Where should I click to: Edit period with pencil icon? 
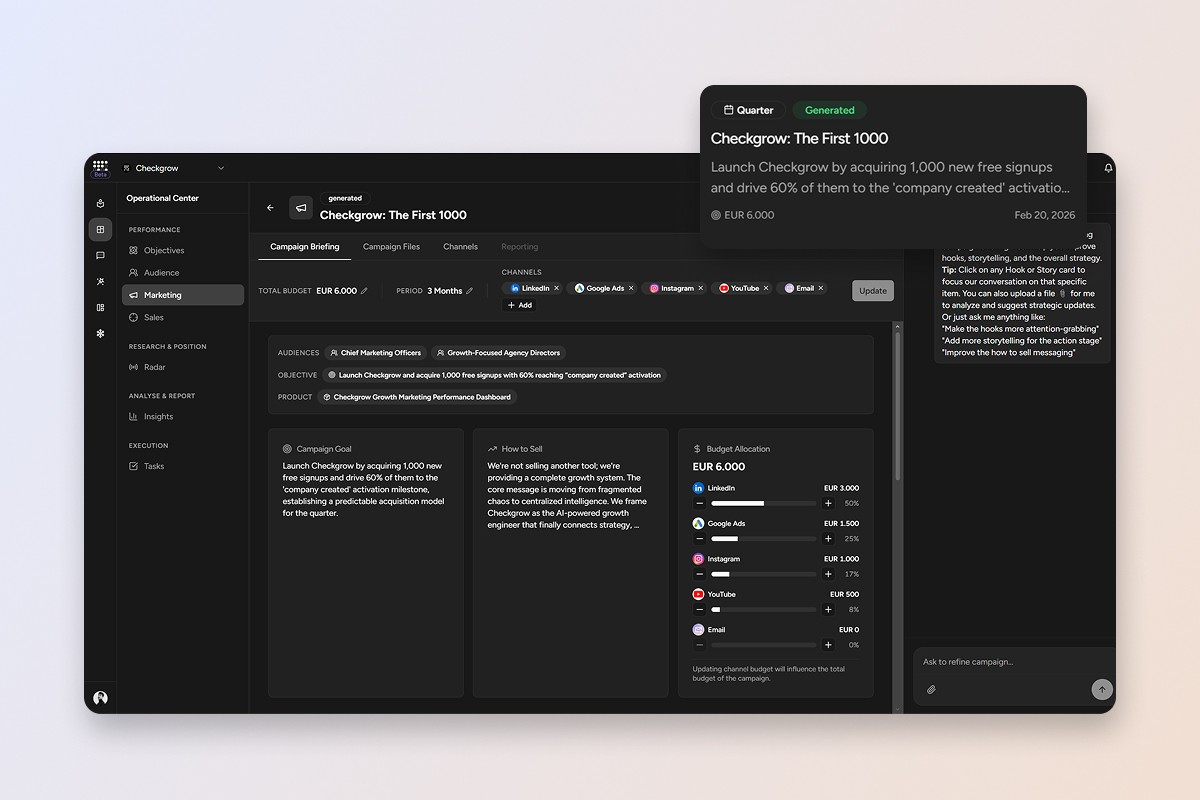(470, 291)
